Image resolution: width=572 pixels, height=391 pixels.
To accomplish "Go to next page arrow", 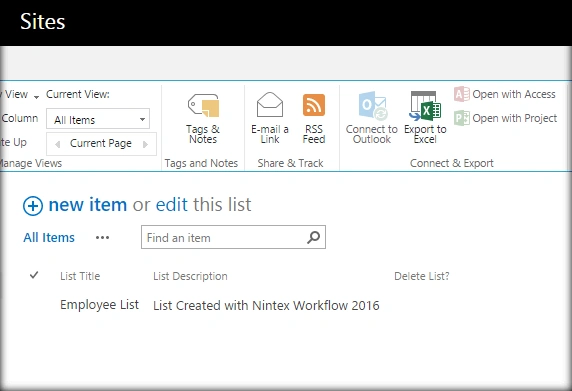I will pyautogui.click(x=145, y=144).
